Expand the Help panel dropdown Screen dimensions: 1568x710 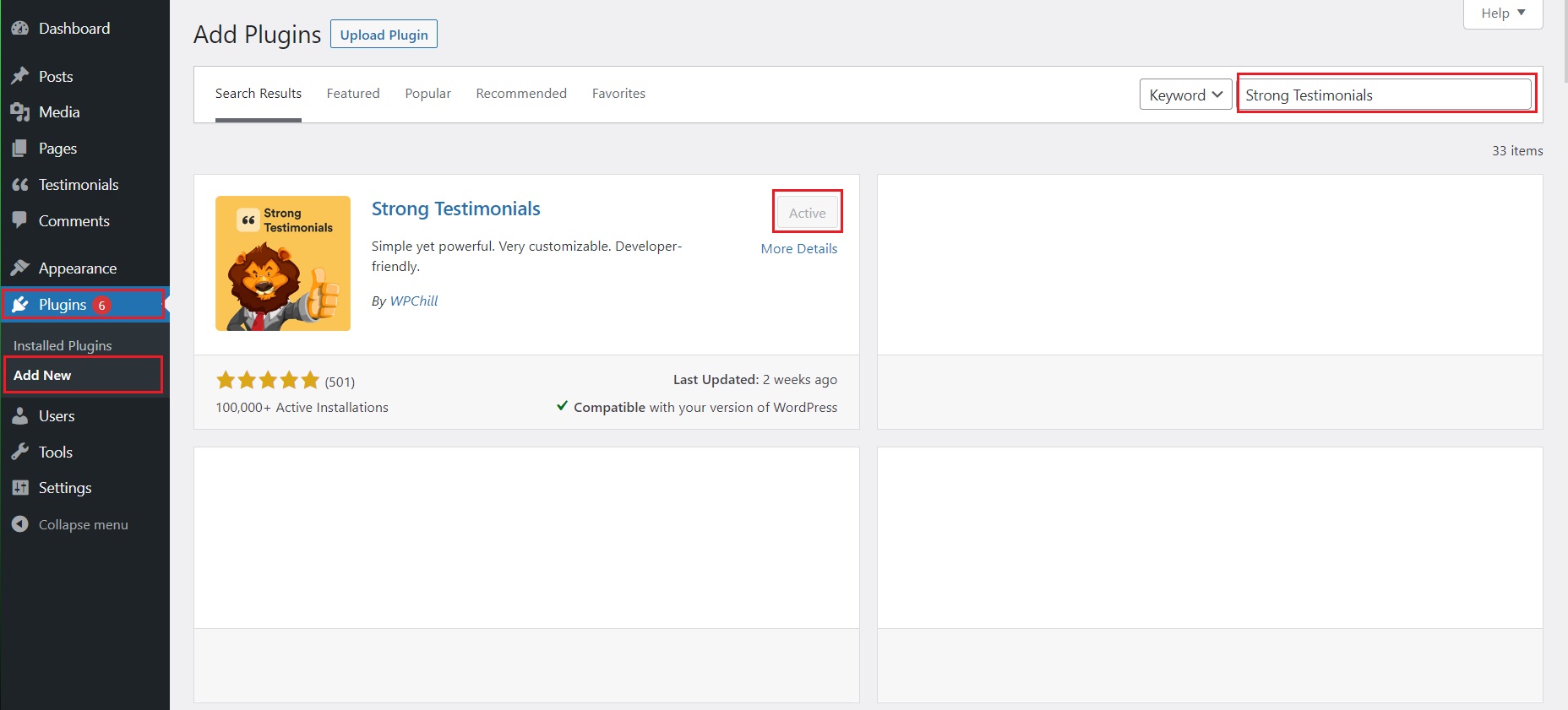(x=1503, y=14)
